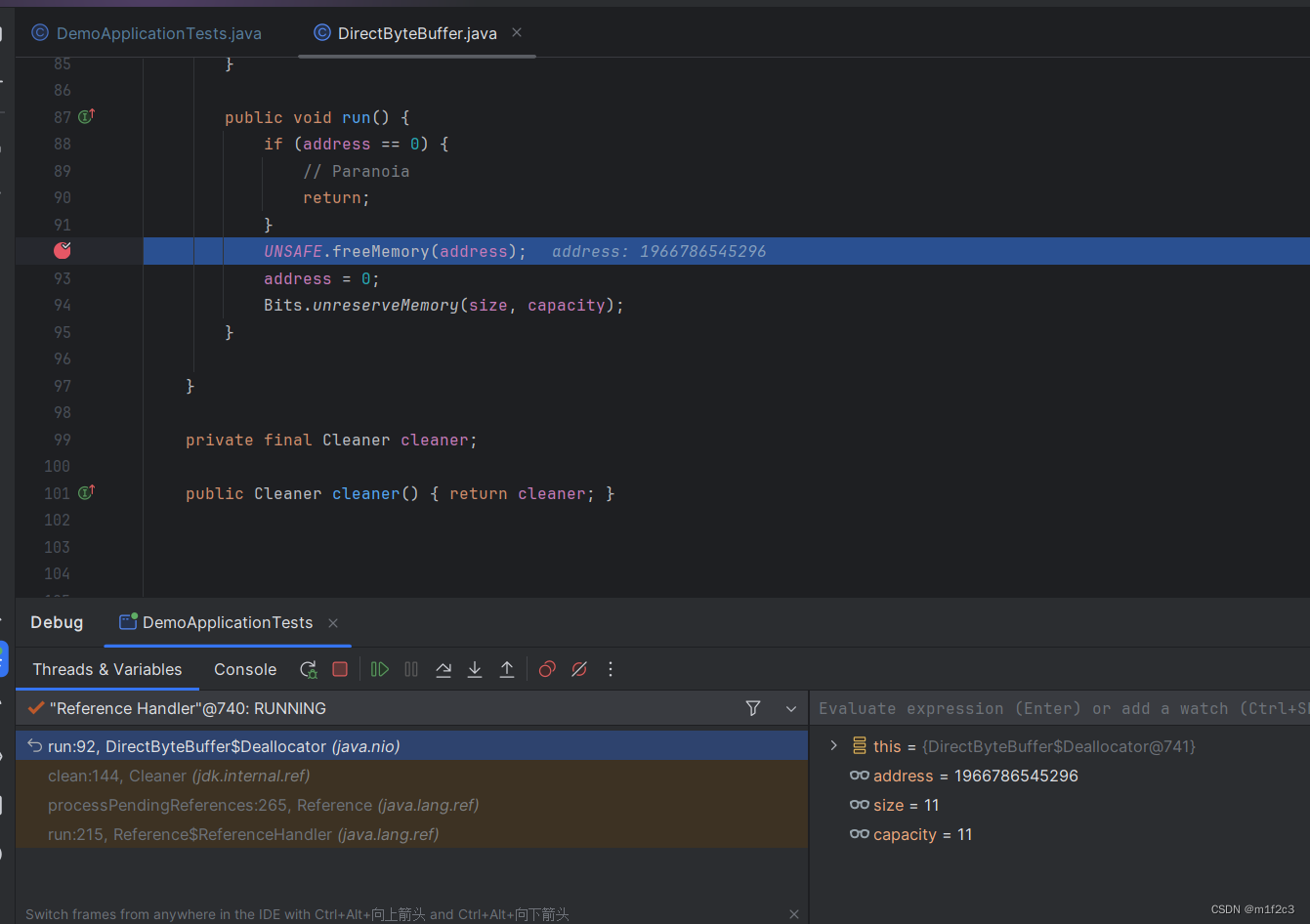Click the 'public void run()' method signature
Image resolution: width=1310 pixels, height=924 pixels.
point(317,117)
